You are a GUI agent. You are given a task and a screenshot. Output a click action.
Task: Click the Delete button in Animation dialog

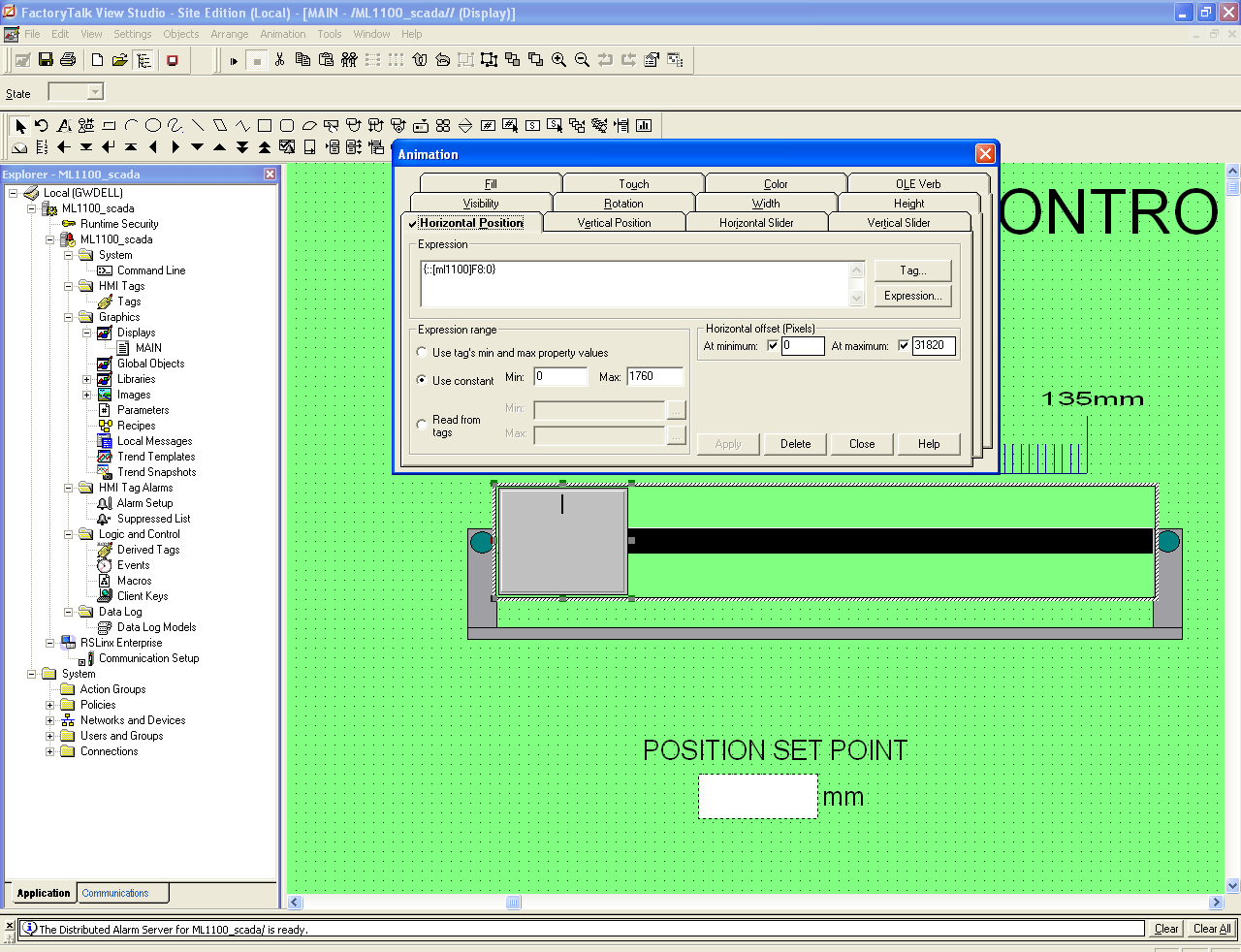795,444
